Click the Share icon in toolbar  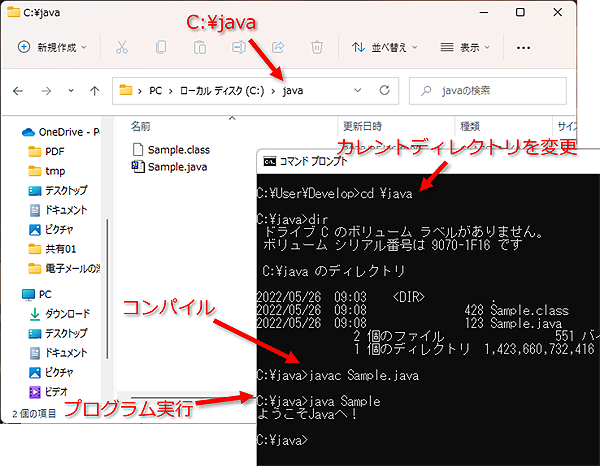(x=278, y=47)
